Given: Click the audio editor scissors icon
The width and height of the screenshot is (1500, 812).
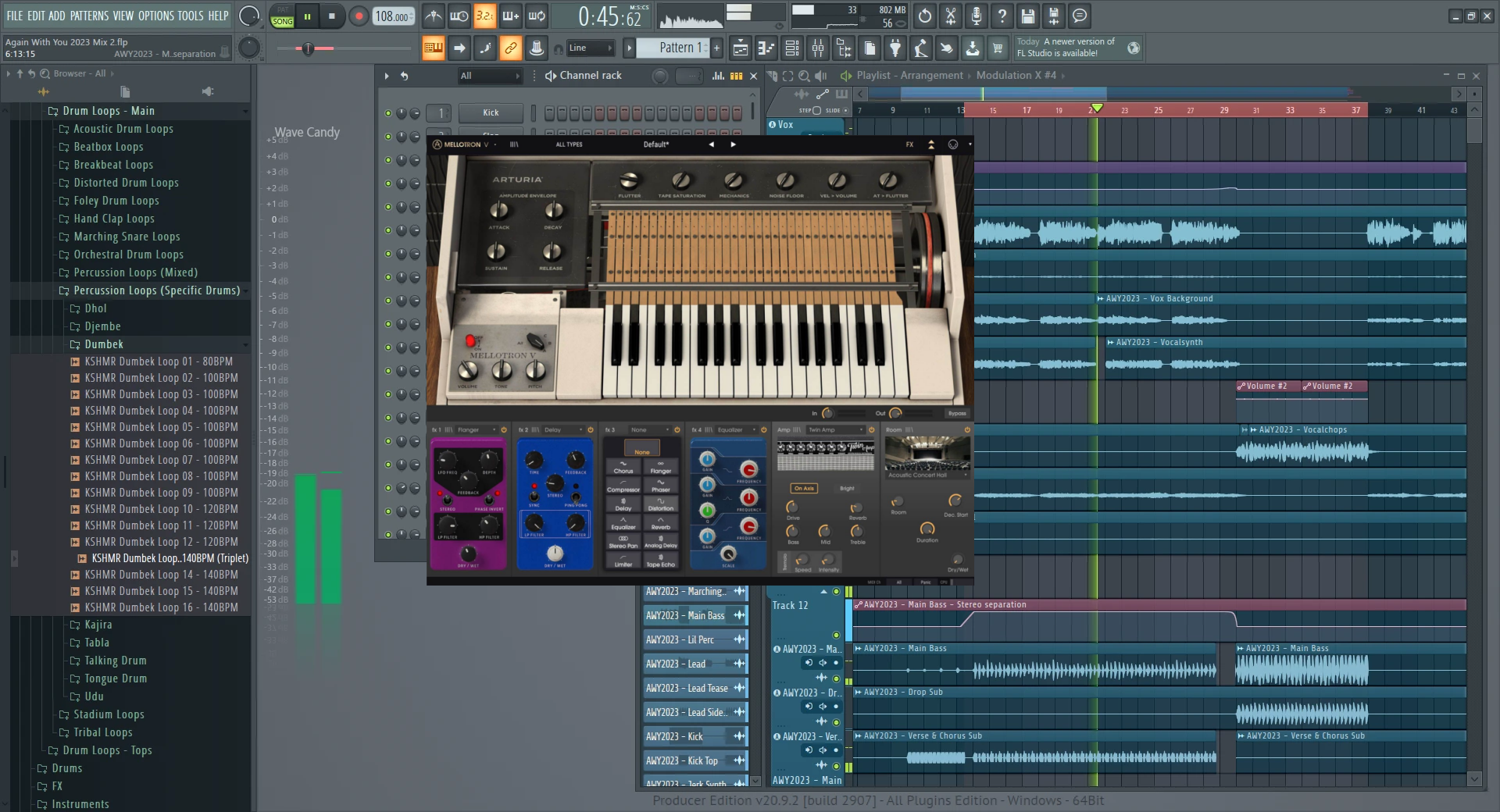Looking at the screenshot, I should pos(951,16).
